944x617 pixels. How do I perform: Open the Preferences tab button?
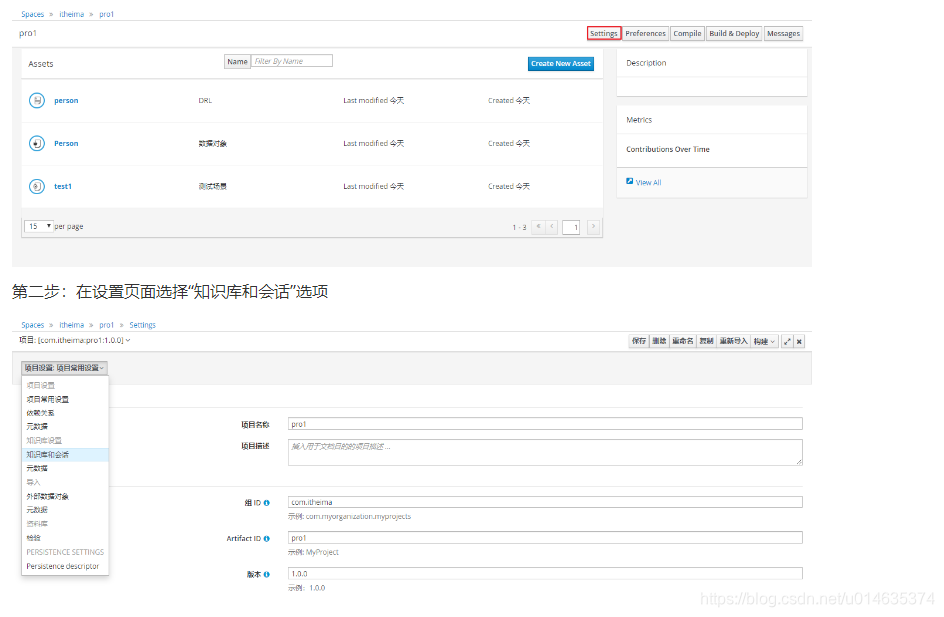coord(645,34)
